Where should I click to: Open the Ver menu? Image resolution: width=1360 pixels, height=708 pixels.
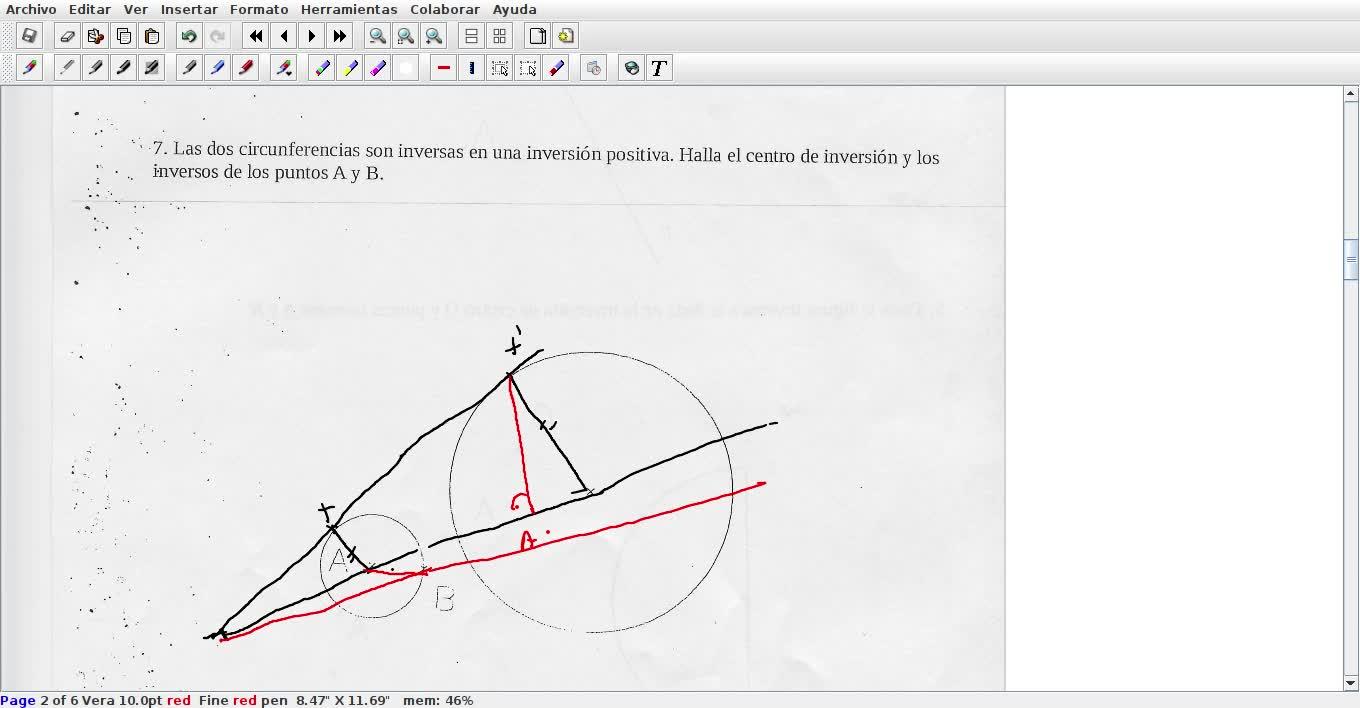pyautogui.click(x=136, y=9)
